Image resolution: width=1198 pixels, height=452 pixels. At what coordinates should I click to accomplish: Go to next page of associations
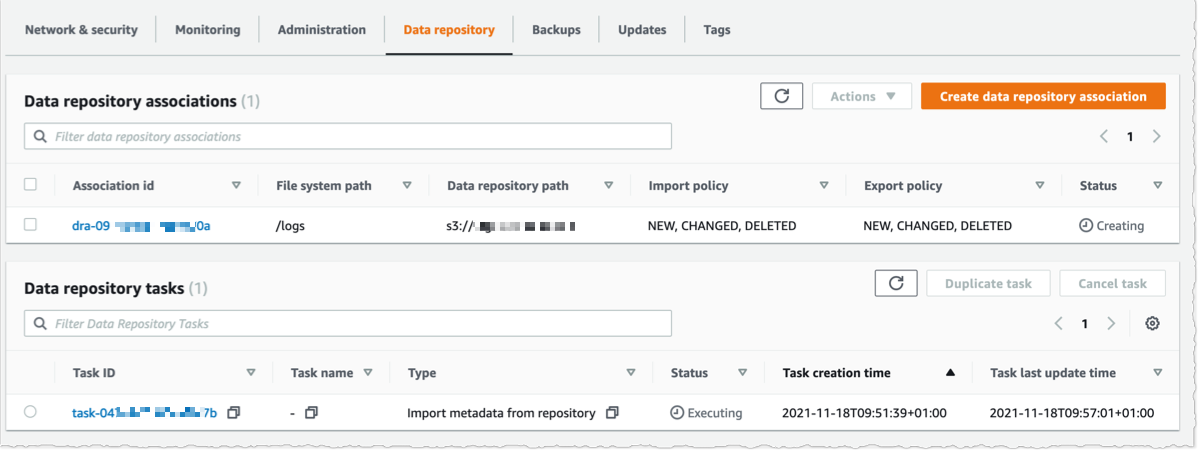click(x=1156, y=136)
